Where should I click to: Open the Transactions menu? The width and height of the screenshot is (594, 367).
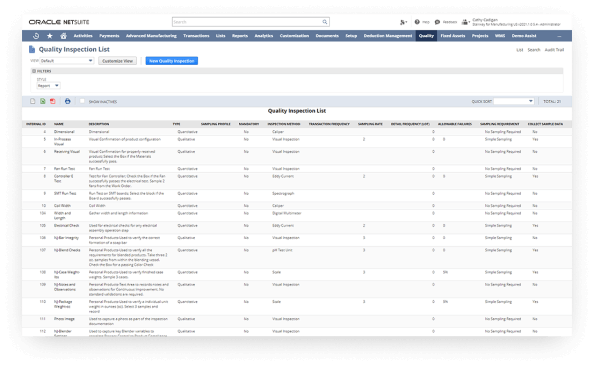coord(196,36)
